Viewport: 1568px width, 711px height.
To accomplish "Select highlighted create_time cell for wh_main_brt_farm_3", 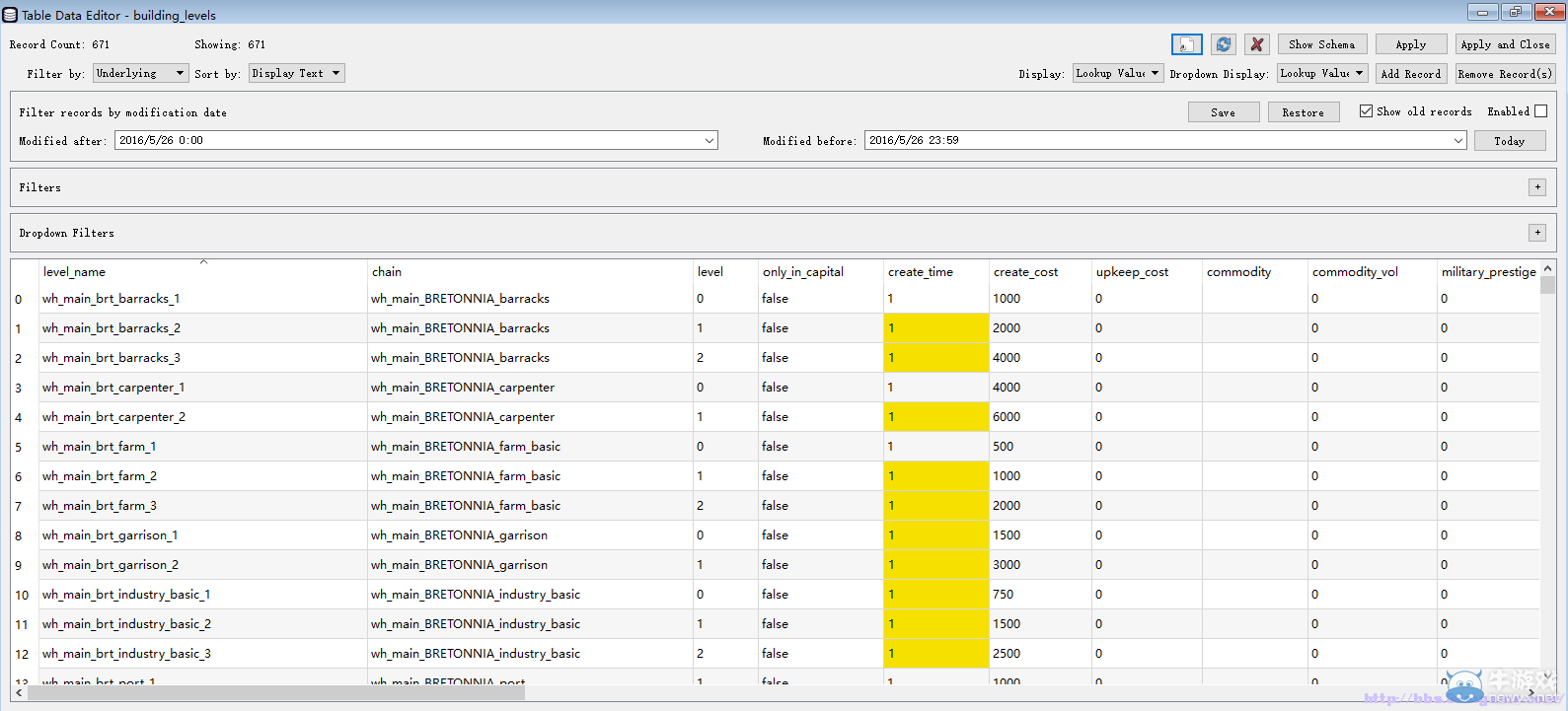I will tap(936, 506).
